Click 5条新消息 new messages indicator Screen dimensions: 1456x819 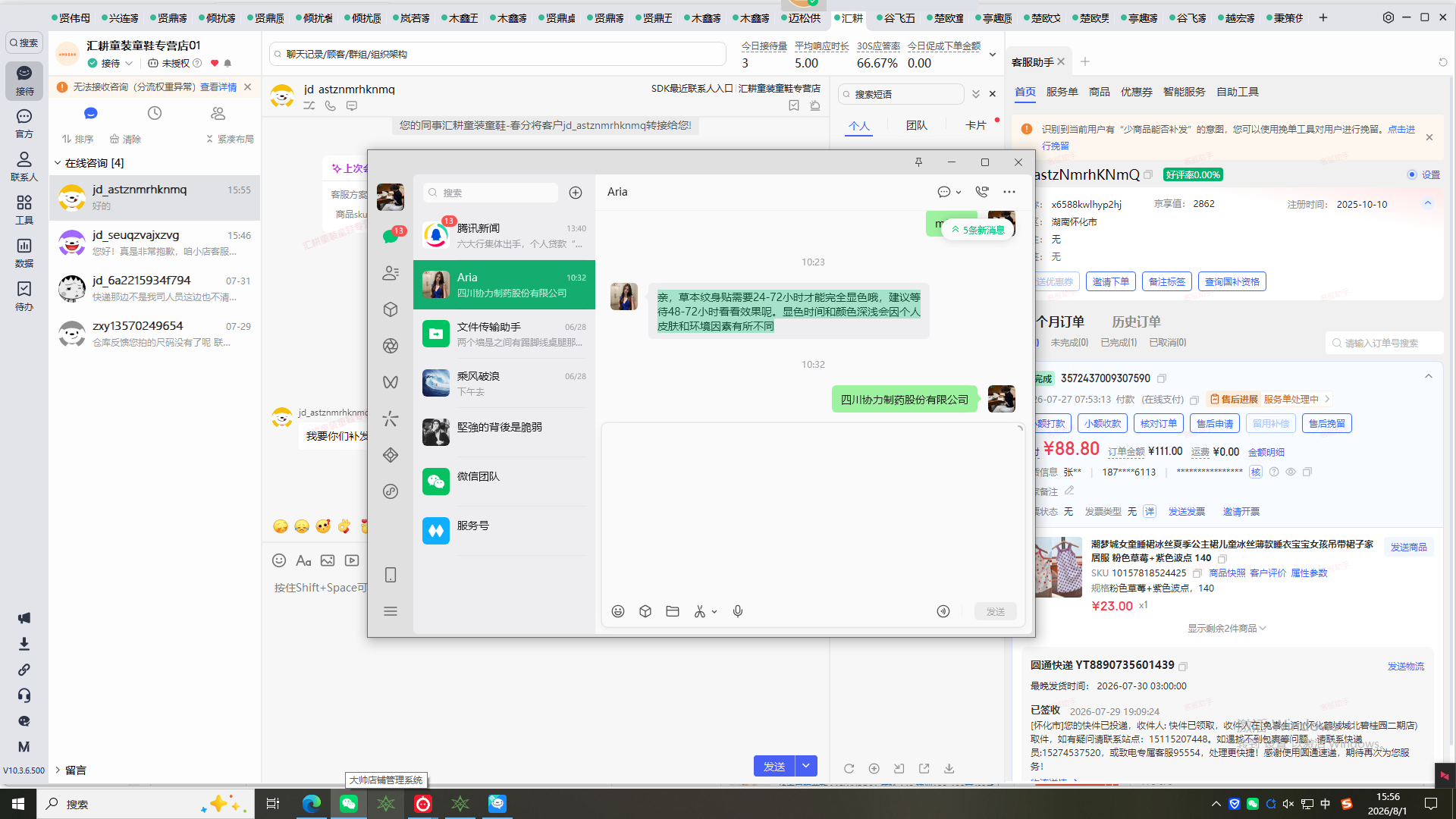[978, 230]
